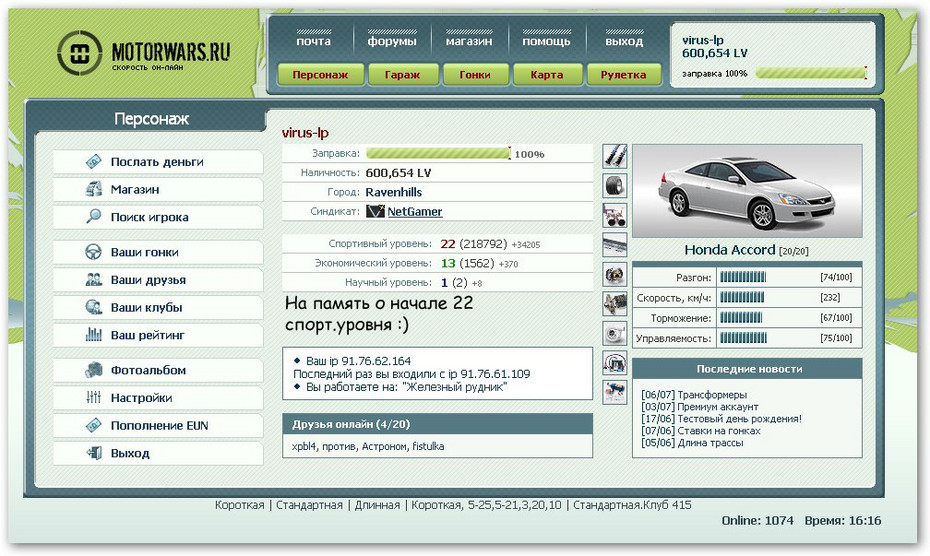Image resolution: width=930 pixels, height=556 pixels.
Task: Click the Honda Accord [20/20] title
Action: pos(746,250)
